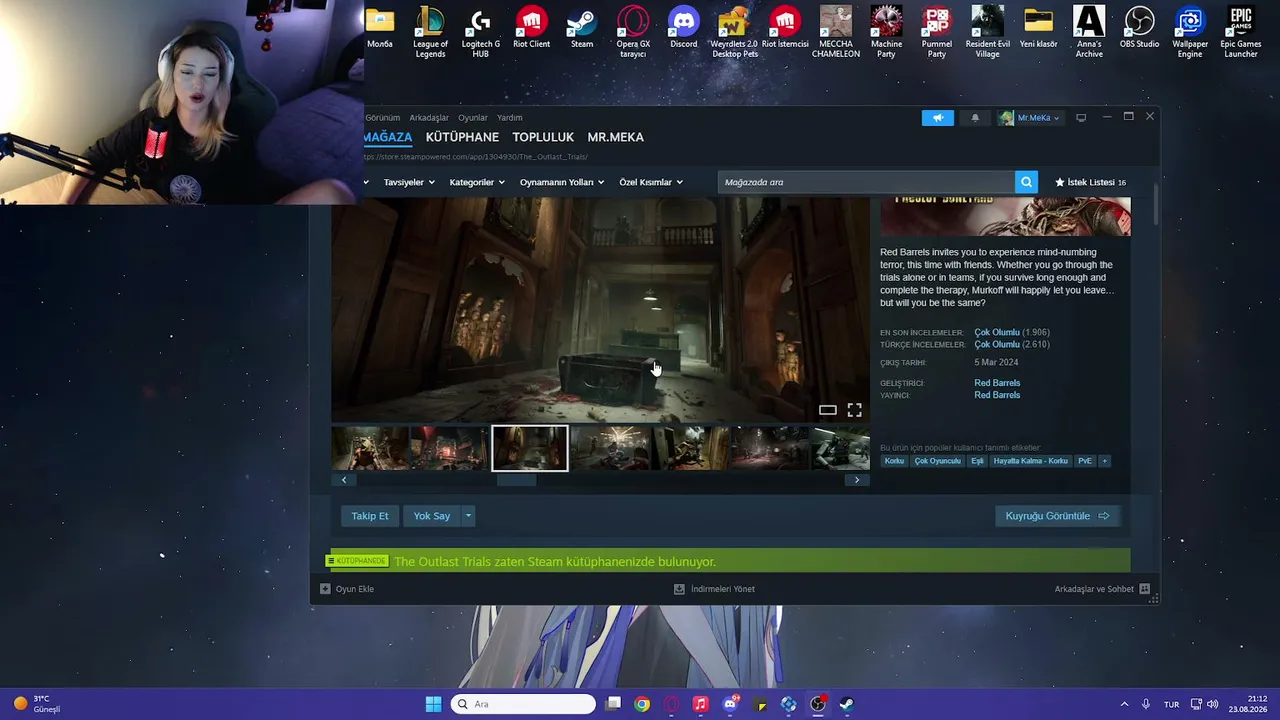Open Friends and Chat icon in Steam
Image resolution: width=1280 pixels, height=720 pixels.
point(1145,589)
